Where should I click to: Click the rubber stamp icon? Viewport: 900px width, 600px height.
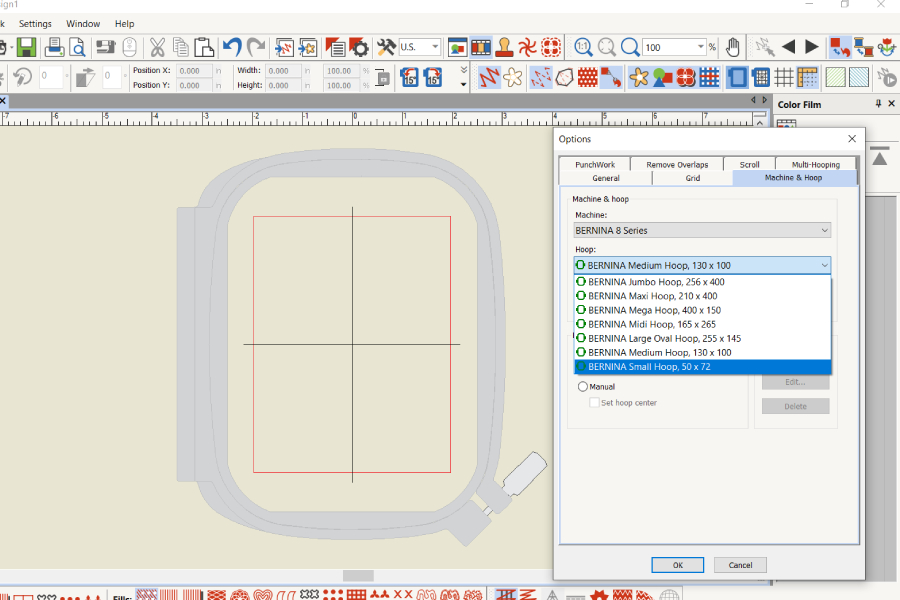tap(505, 47)
